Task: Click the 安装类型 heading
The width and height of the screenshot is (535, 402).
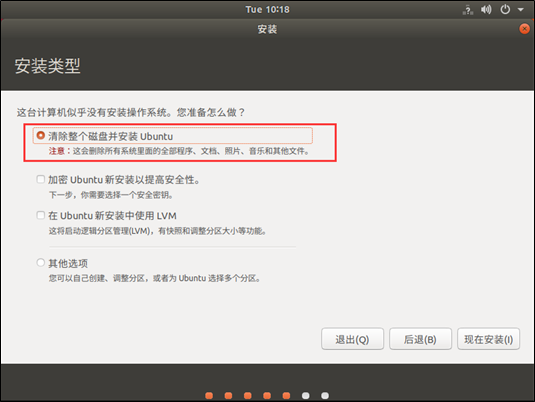Action: (x=47, y=66)
